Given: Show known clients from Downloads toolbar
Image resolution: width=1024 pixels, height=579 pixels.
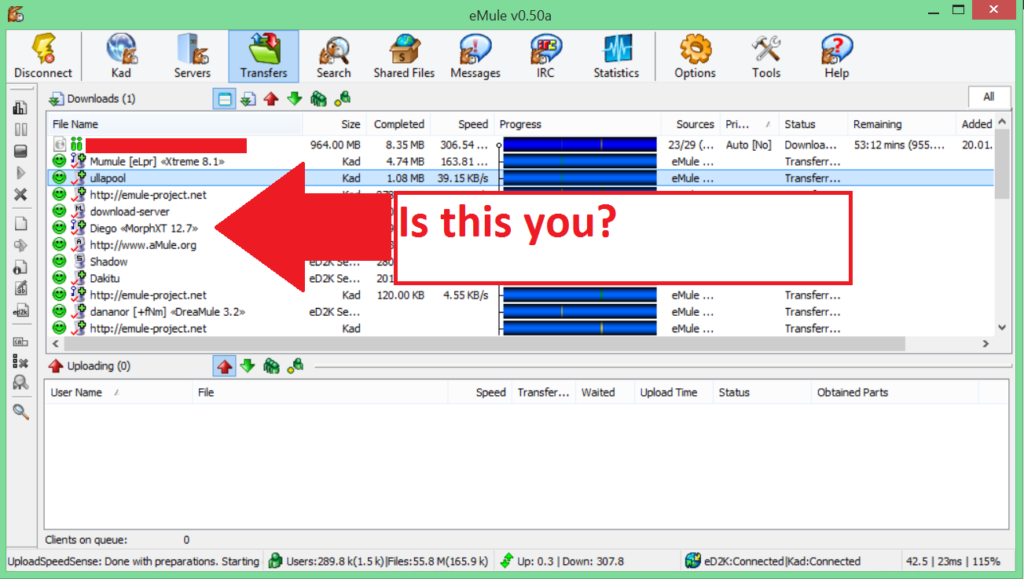Looking at the screenshot, I should [x=342, y=99].
